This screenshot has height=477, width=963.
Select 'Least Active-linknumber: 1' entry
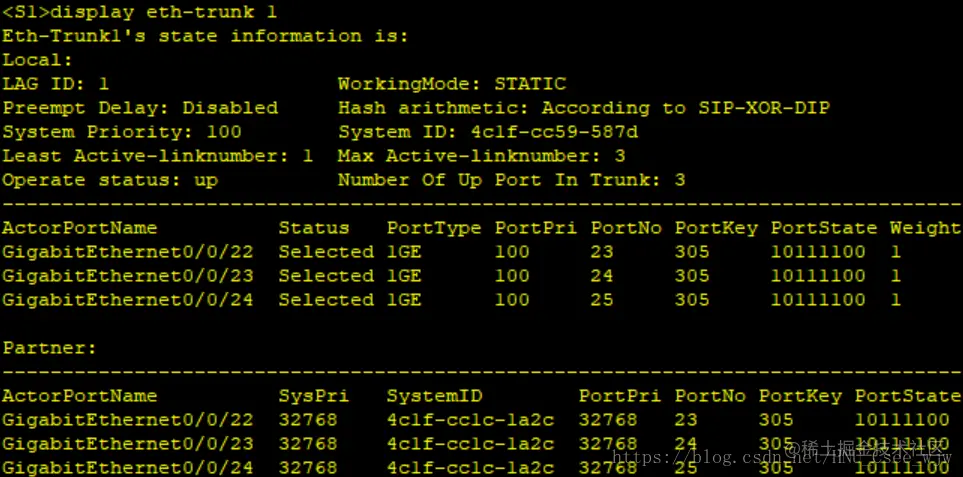158,156
